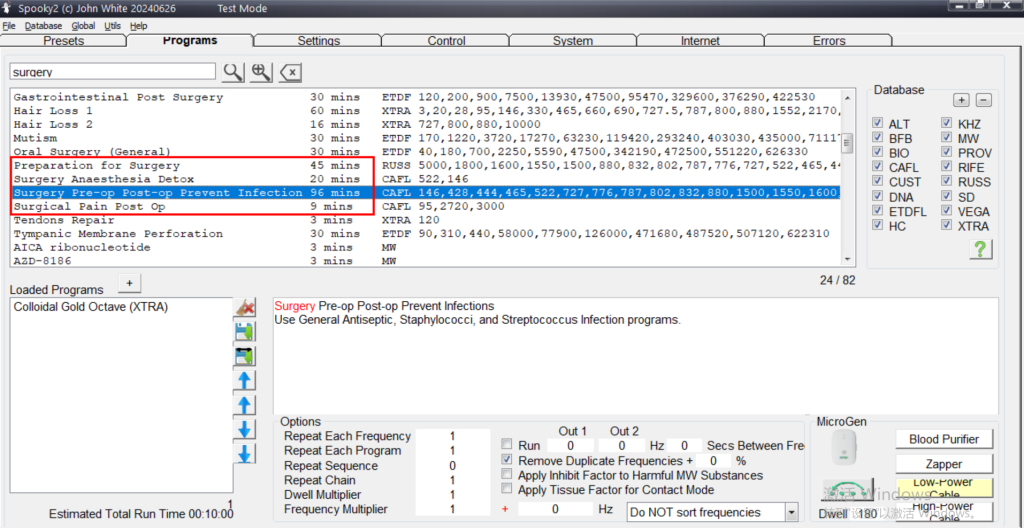Viewport: 1024px width, 528px height.
Task: Click the Repeat Each Frequency value field
Action: tap(452, 436)
